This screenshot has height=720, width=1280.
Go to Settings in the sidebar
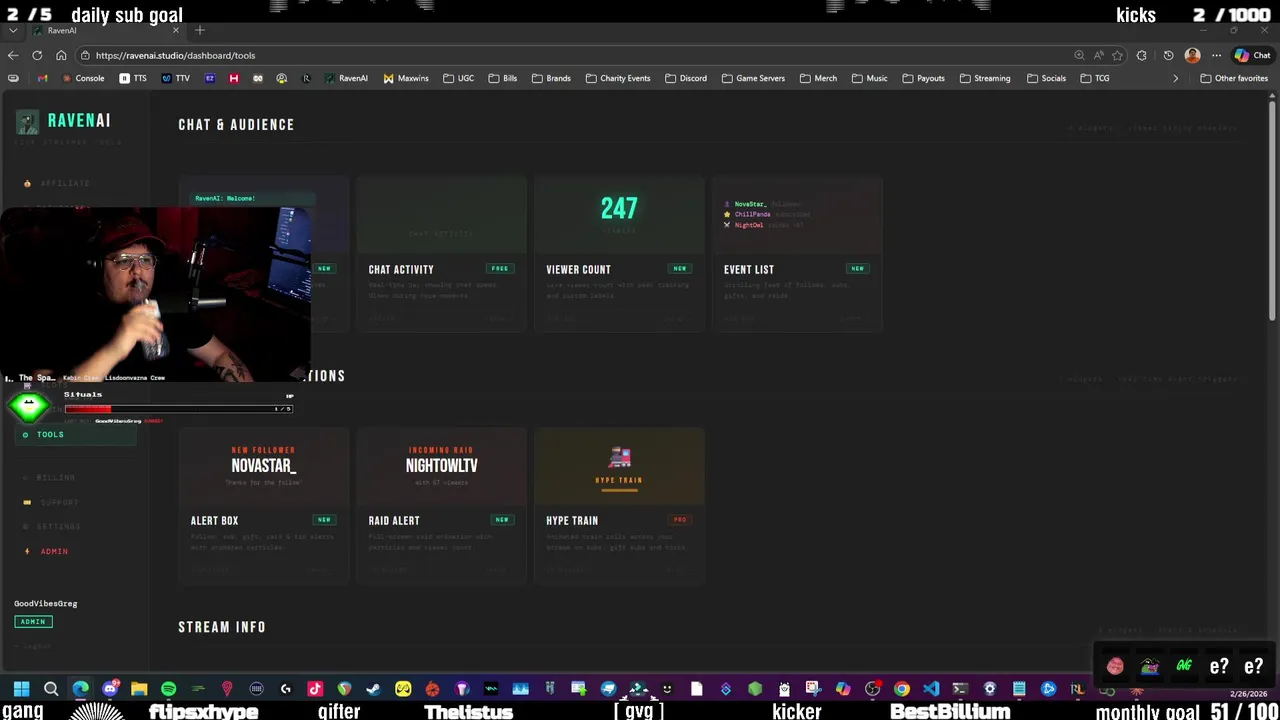coord(52,526)
